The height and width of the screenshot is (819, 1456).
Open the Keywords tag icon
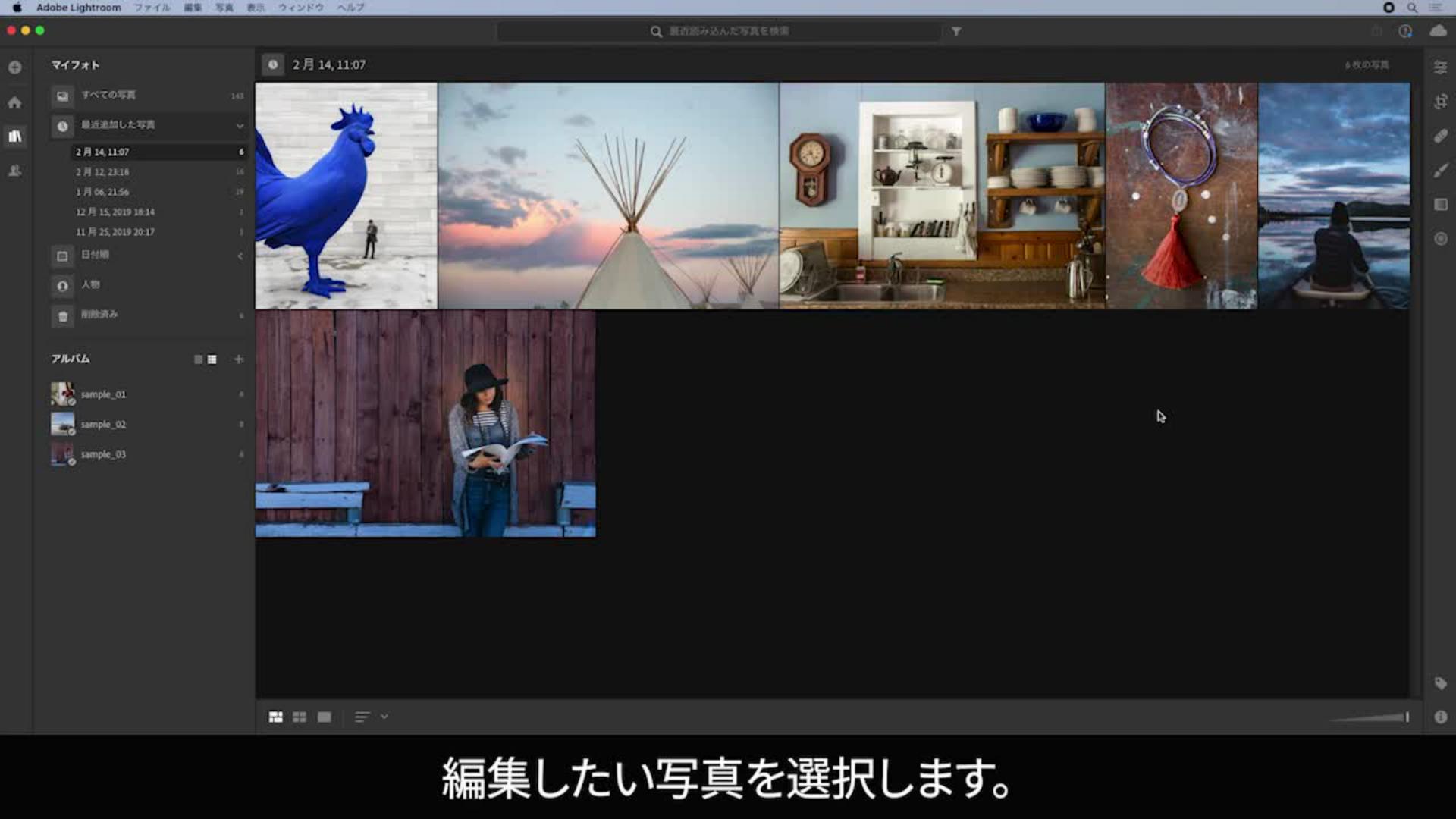point(1440,683)
